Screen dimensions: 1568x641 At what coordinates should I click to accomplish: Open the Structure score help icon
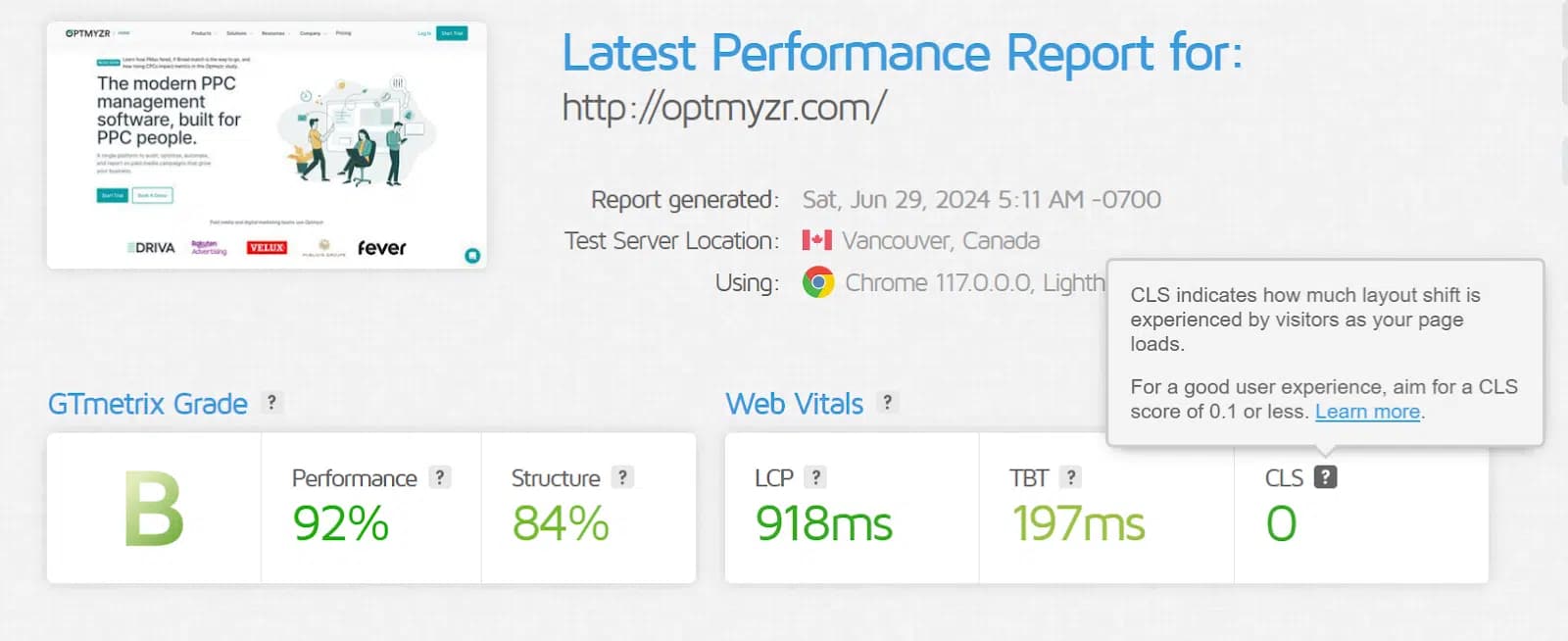click(x=622, y=477)
